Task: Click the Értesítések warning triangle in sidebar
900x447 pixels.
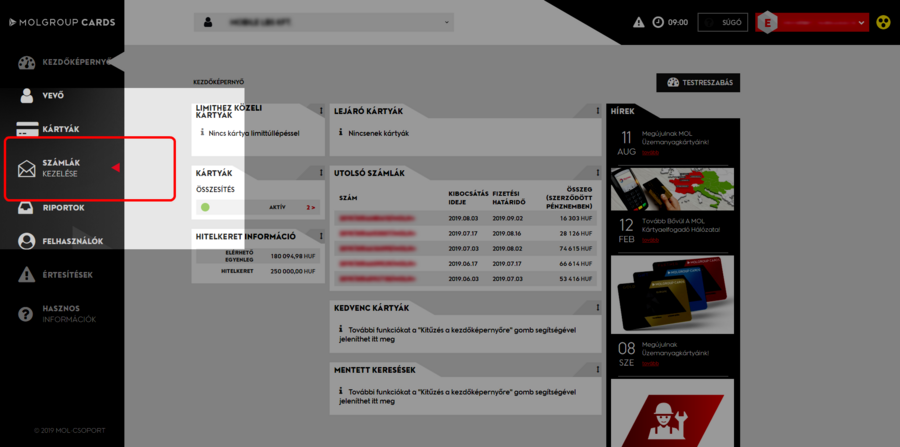Action: pos(27,275)
